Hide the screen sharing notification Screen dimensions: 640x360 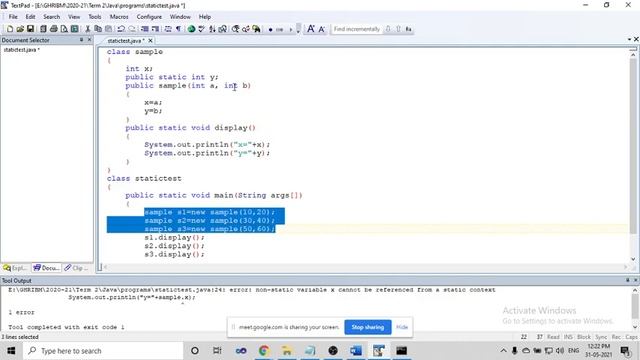(402, 327)
